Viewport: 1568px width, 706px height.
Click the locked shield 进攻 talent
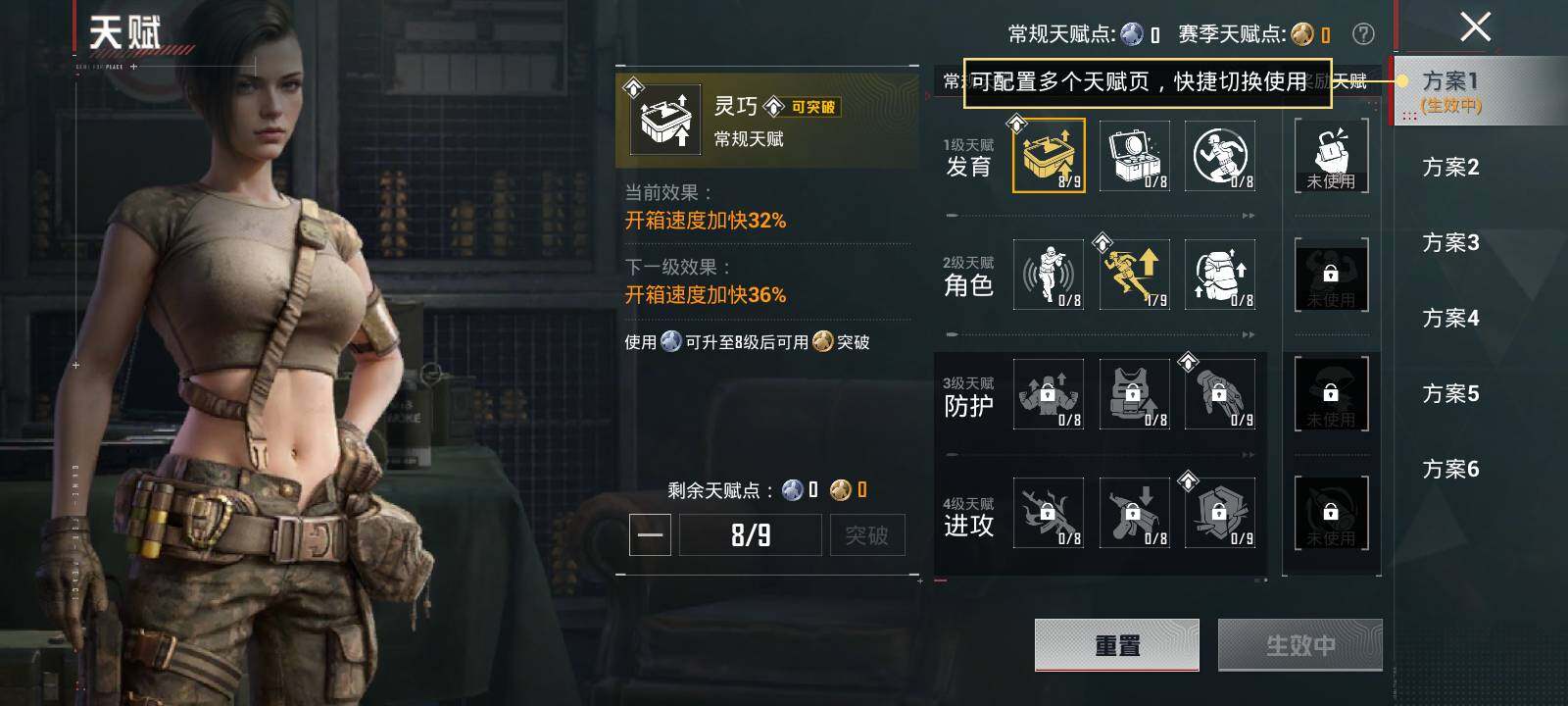point(1220,513)
